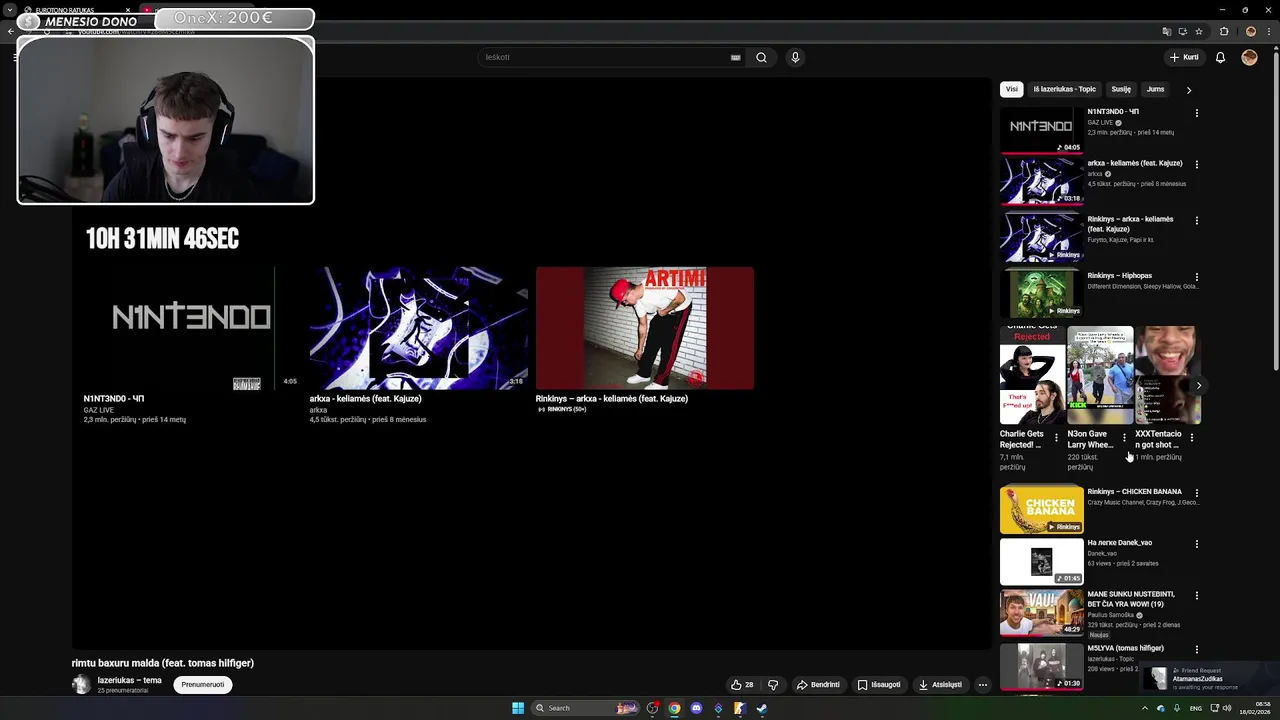Open the Chrome profile avatar

point(1250,31)
